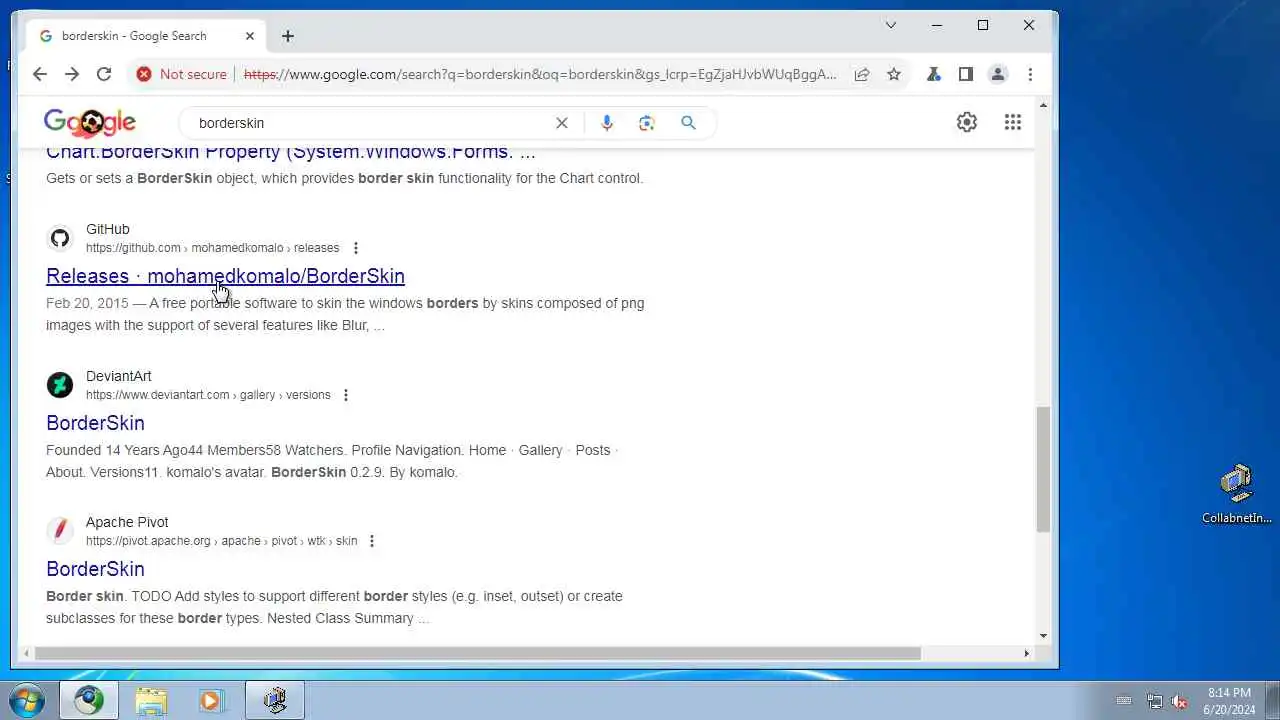Clear the search query with X
This screenshot has width=1280, height=720.
(562, 123)
